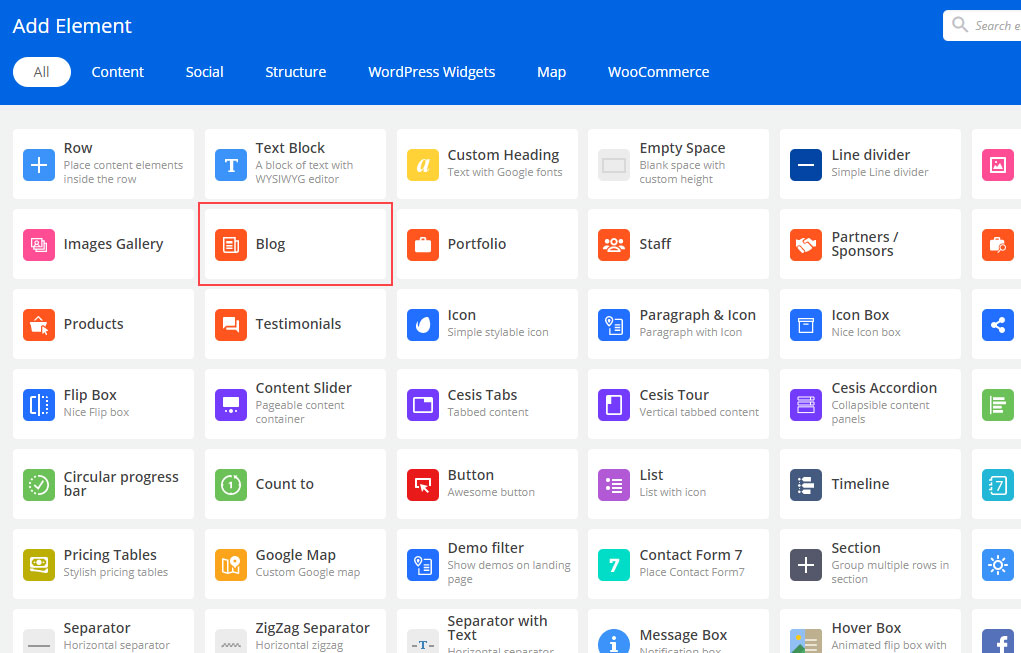Select the Portfolio briefcase icon
The image size is (1021, 653).
pyautogui.click(x=423, y=244)
